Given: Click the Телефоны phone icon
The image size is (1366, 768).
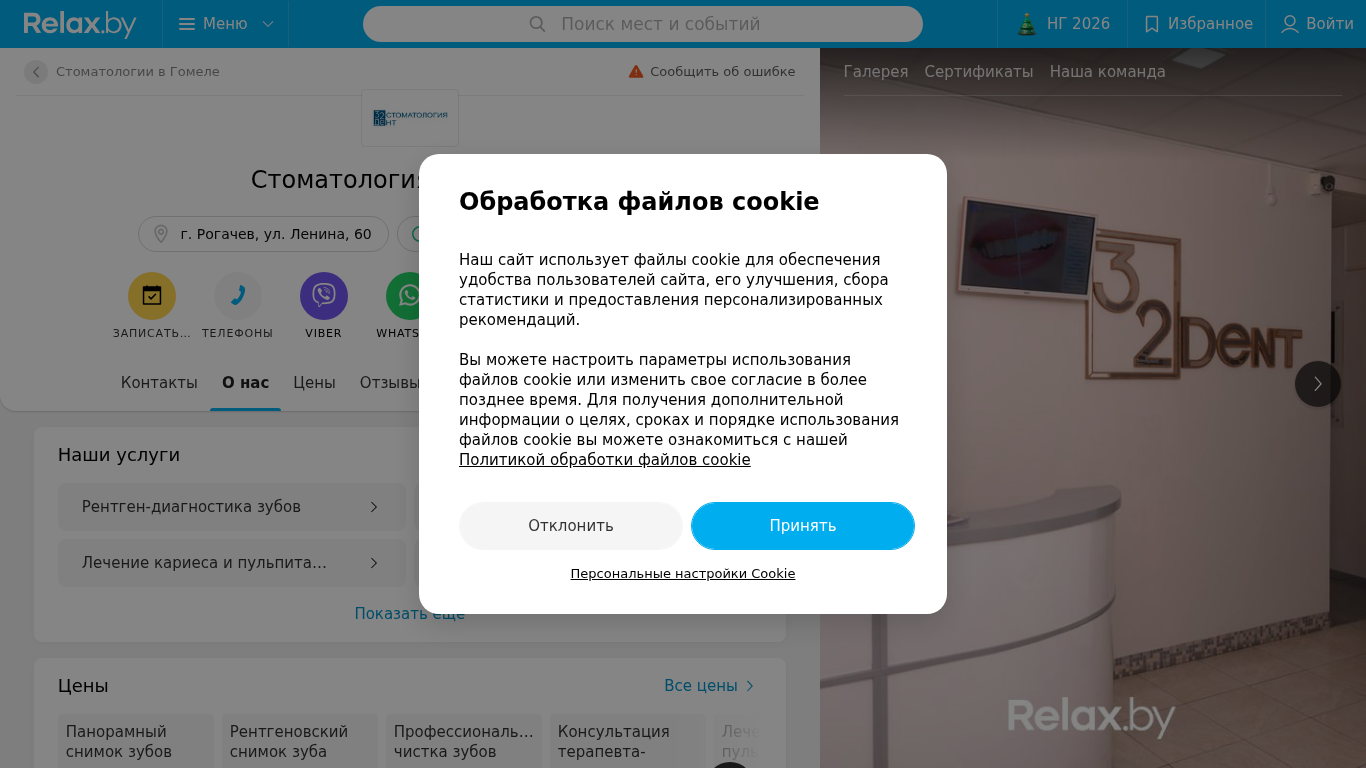Looking at the screenshot, I should point(238,296).
